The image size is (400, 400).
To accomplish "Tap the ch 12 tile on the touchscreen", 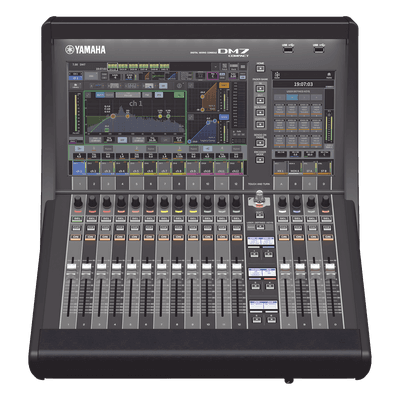I will (236, 168).
